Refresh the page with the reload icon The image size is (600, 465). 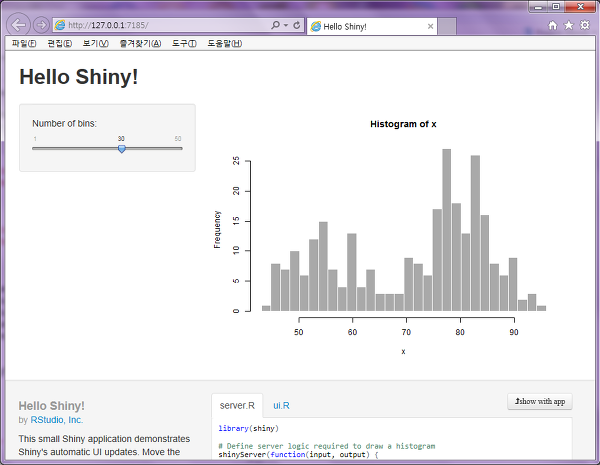pos(297,25)
